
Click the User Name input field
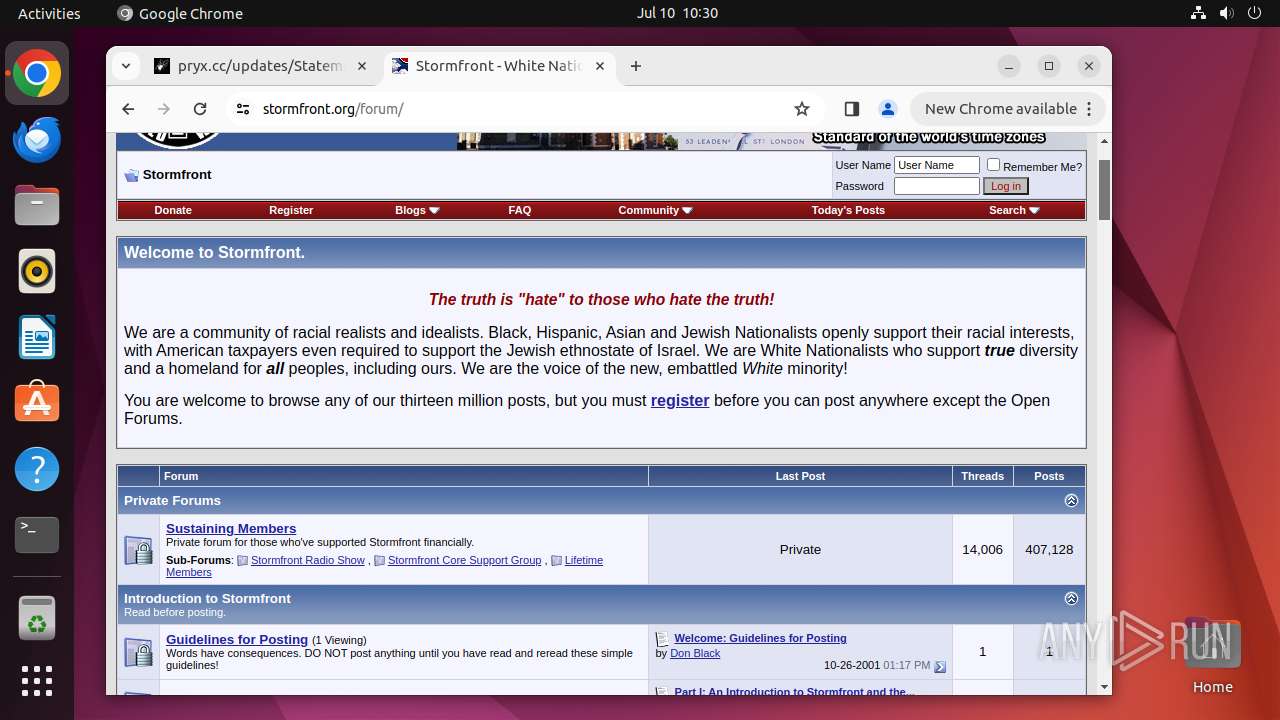click(937, 165)
